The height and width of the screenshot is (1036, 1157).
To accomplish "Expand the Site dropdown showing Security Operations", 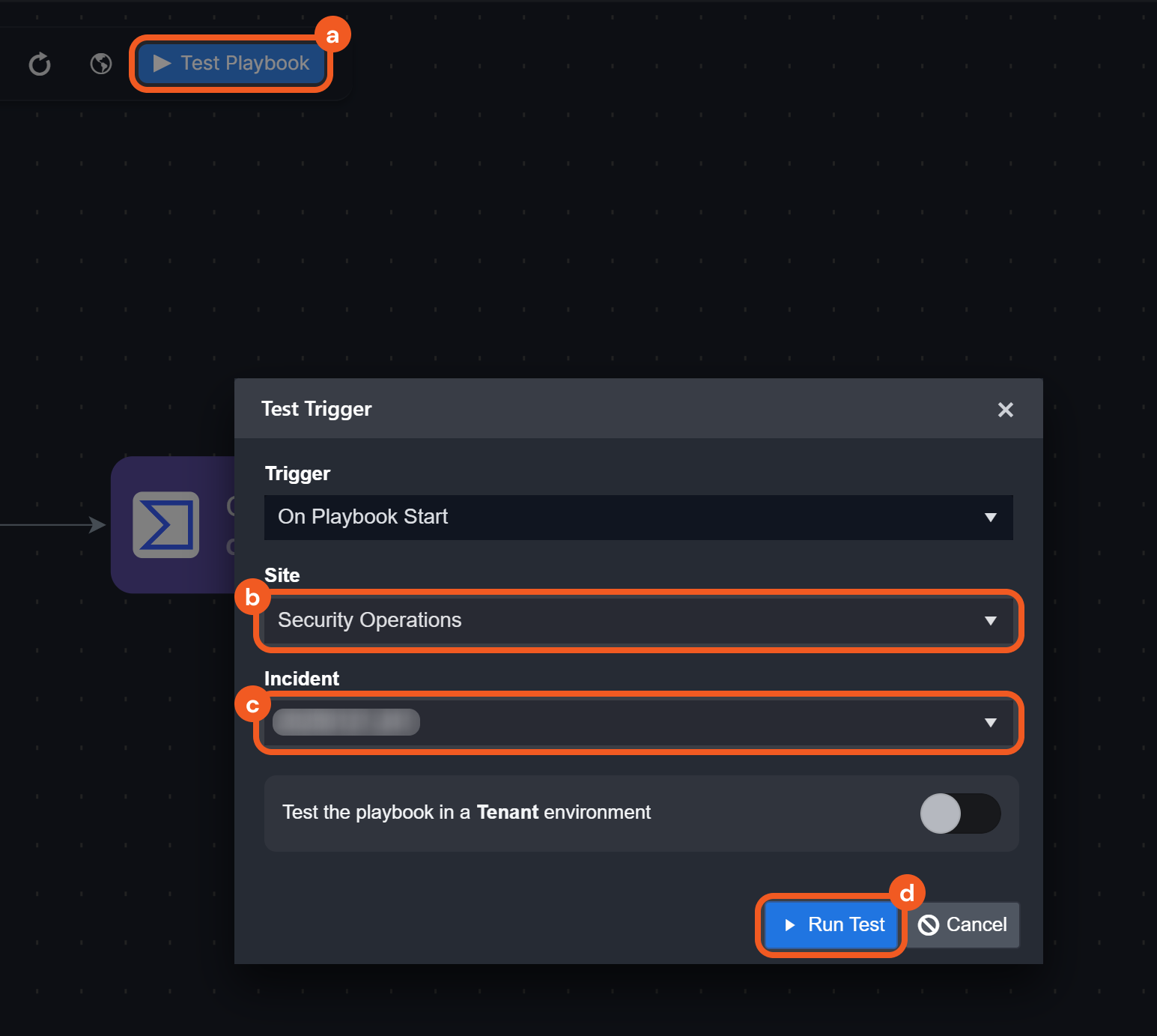I will pyautogui.click(x=638, y=621).
